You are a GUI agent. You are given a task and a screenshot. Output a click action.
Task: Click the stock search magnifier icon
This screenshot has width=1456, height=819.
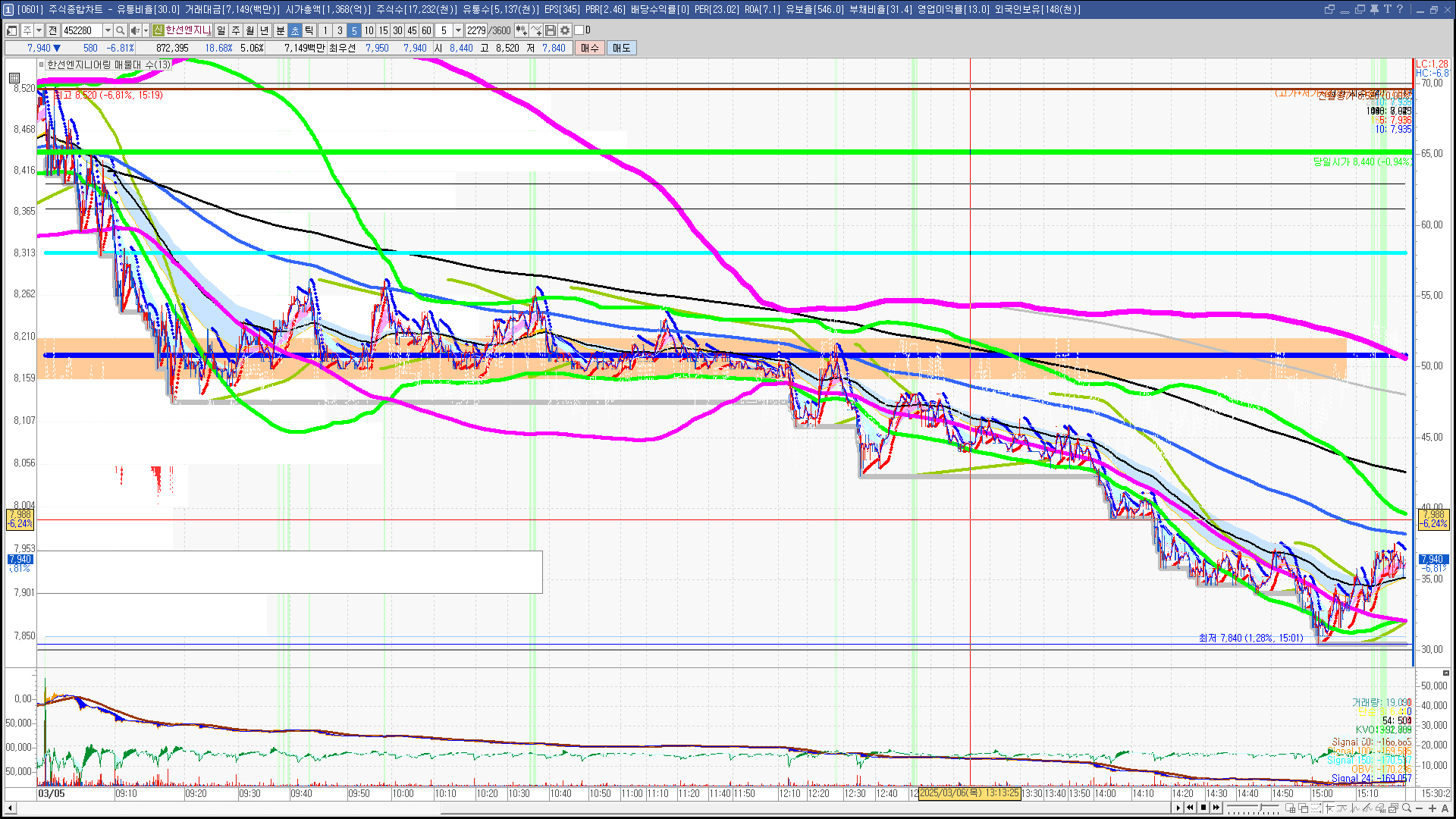pyautogui.click(x=120, y=30)
